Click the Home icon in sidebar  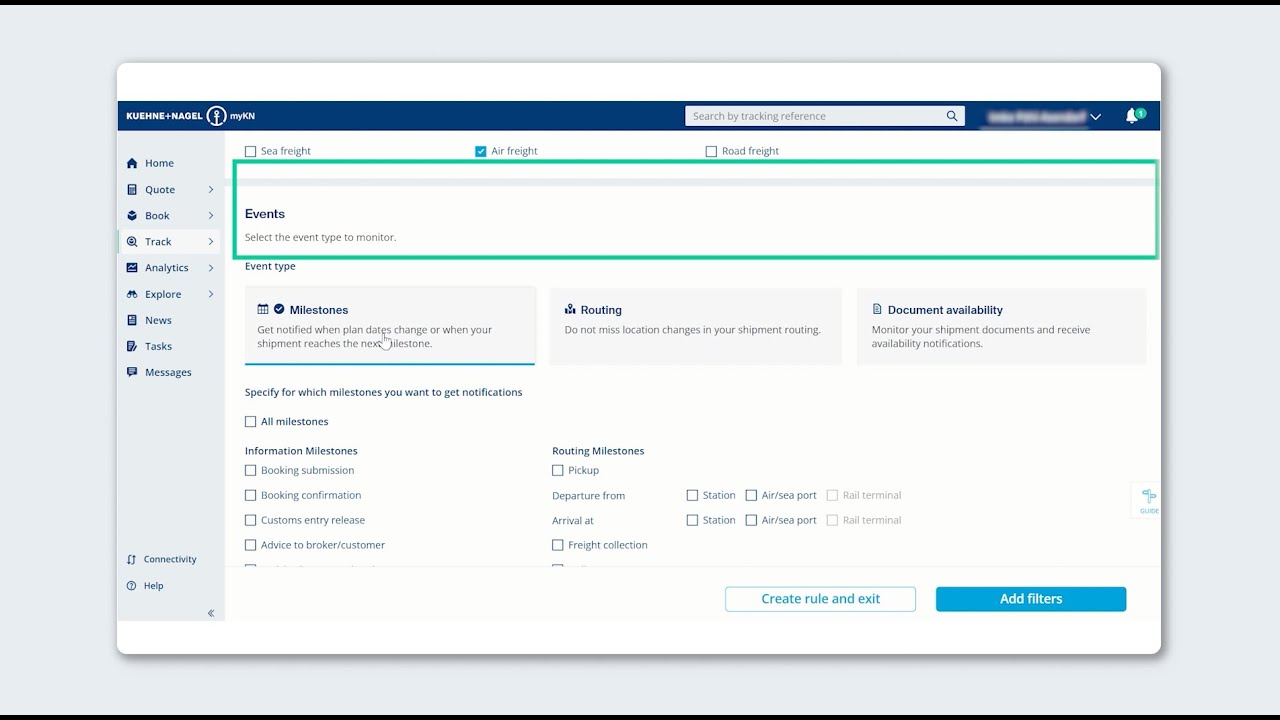pyautogui.click(x=132, y=163)
